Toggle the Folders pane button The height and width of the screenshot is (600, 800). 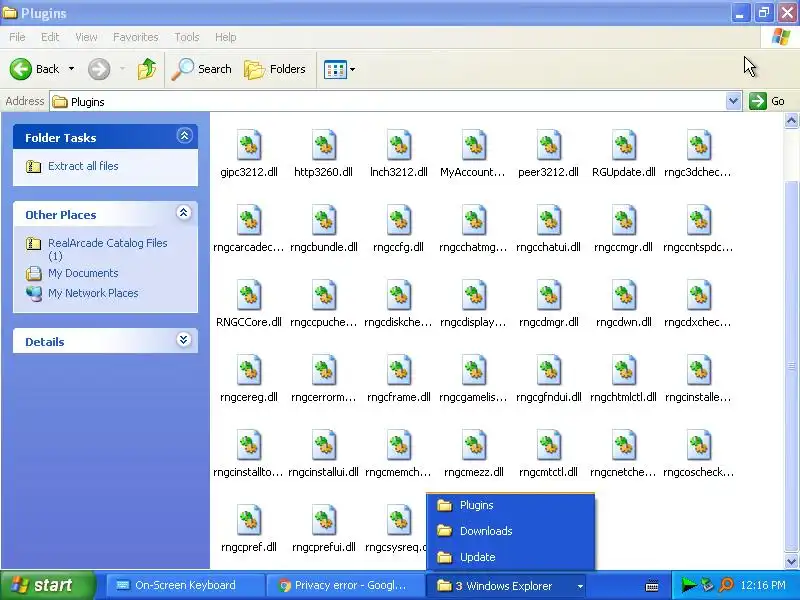coord(275,69)
